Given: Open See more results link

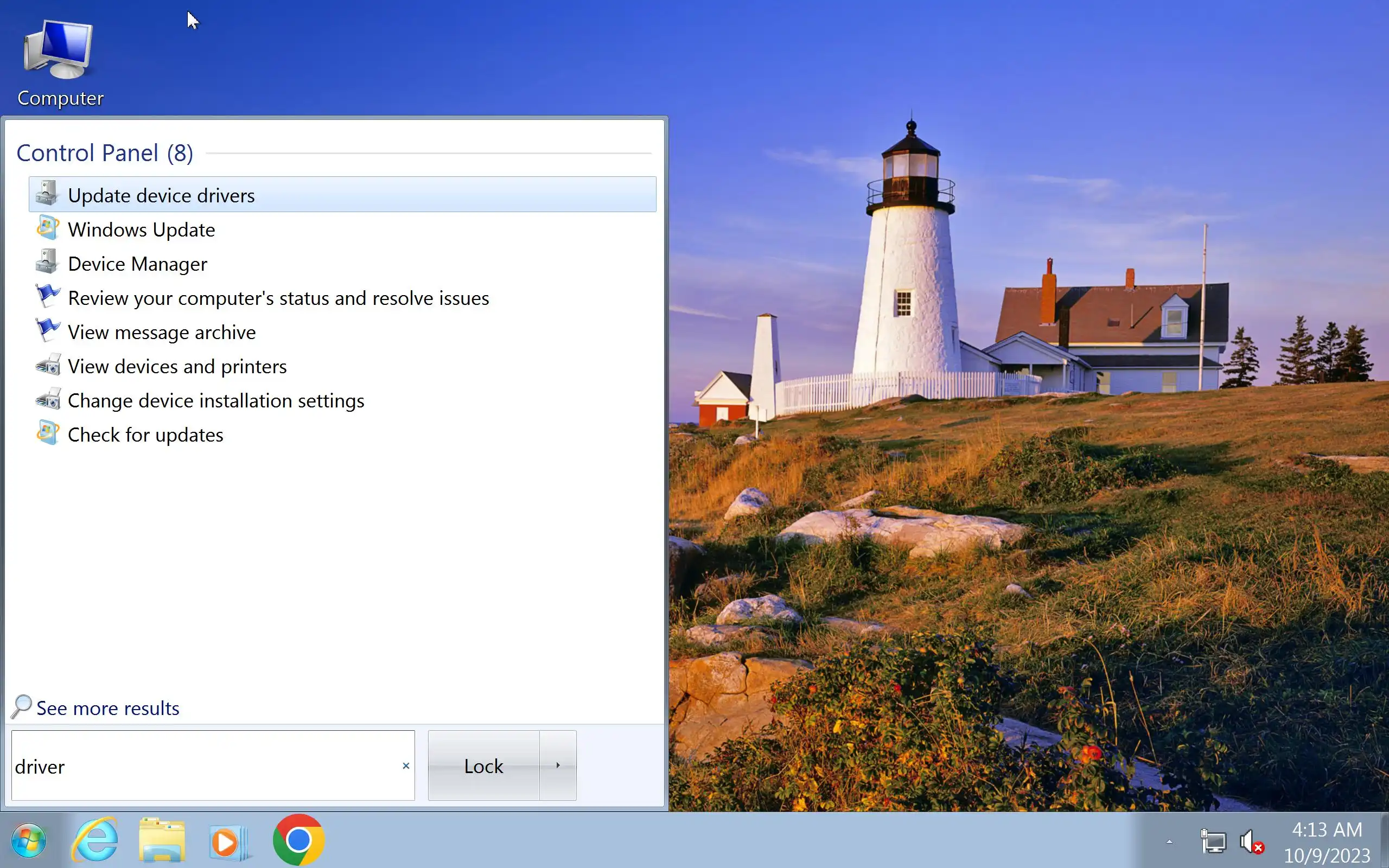Looking at the screenshot, I should coord(107,709).
